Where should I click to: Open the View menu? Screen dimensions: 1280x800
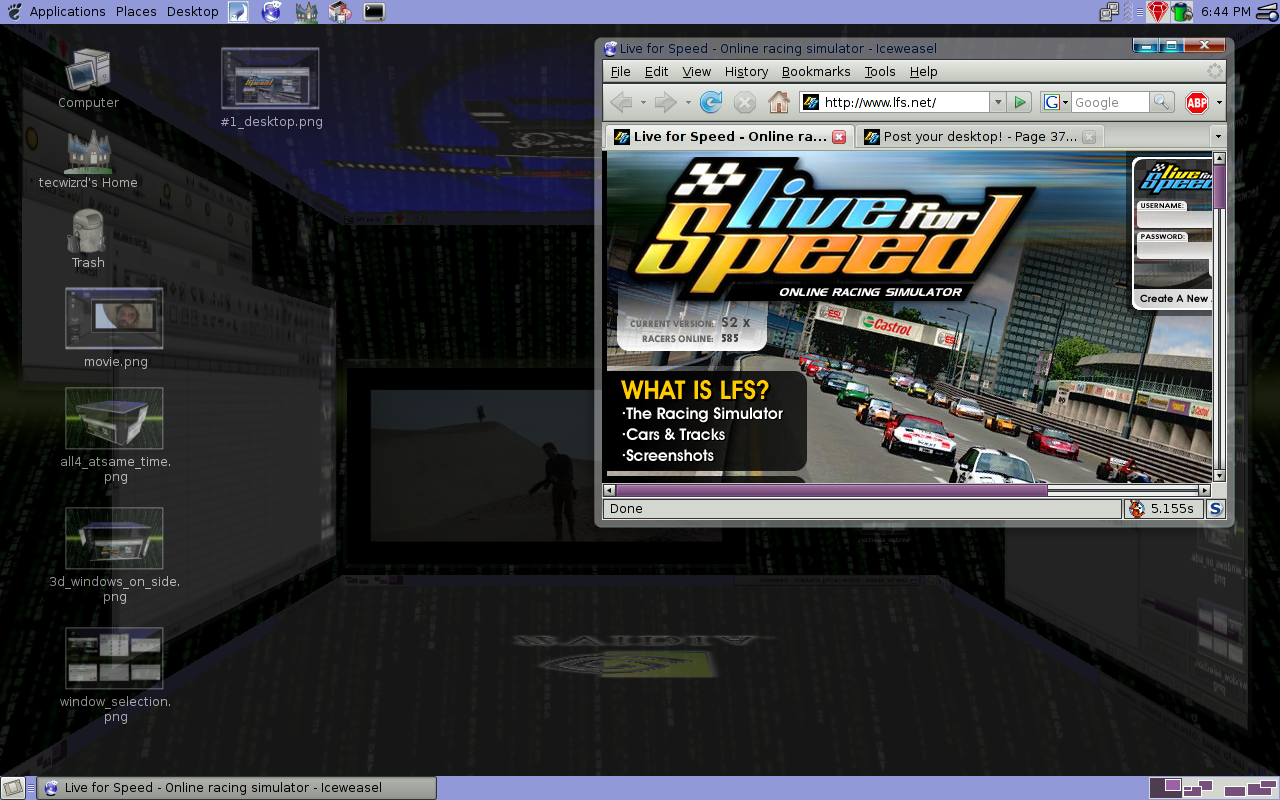(697, 72)
